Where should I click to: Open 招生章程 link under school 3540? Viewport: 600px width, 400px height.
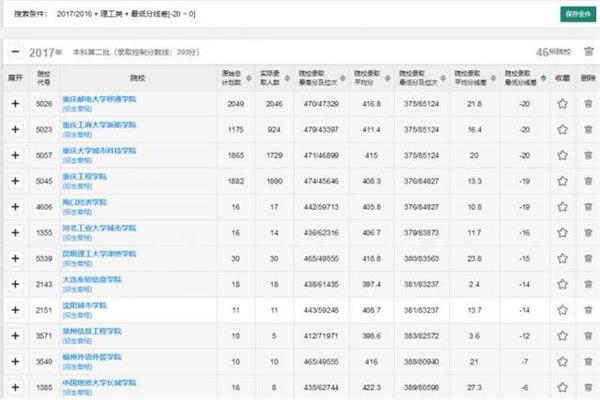[77, 367]
